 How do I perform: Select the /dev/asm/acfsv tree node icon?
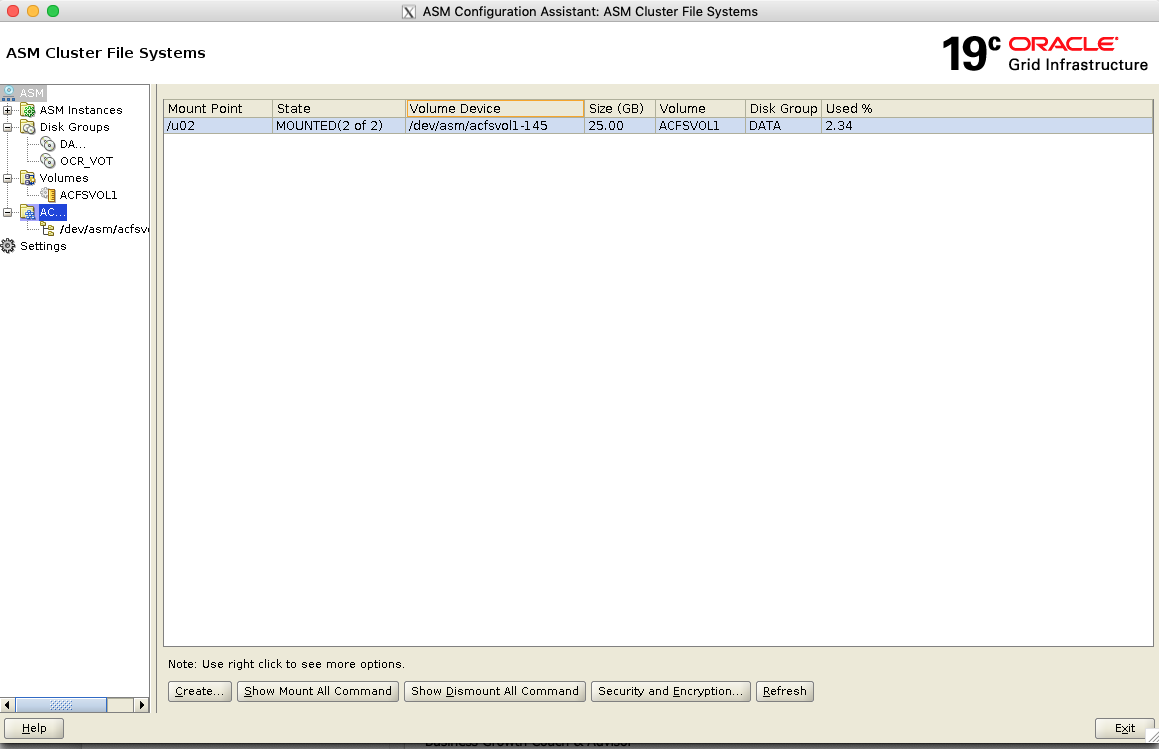[48, 229]
